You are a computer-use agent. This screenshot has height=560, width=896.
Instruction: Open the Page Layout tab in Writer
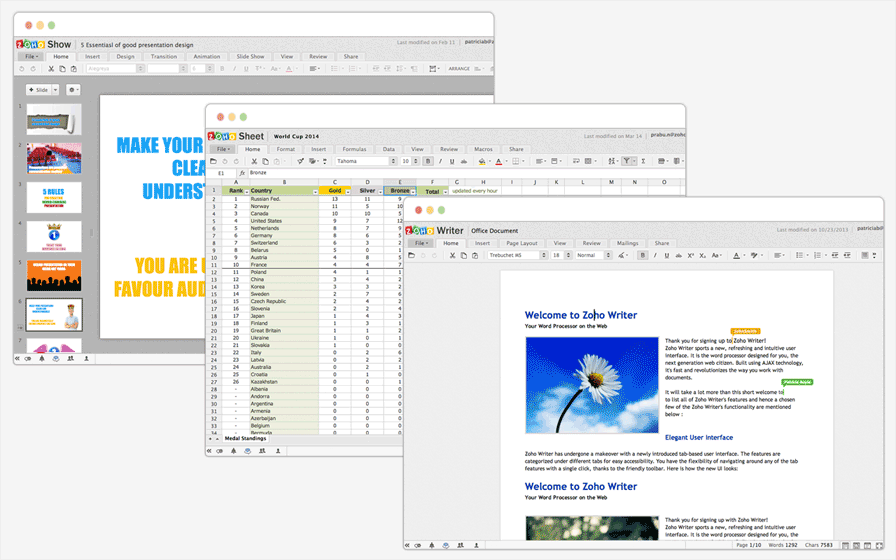click(521, 243)
